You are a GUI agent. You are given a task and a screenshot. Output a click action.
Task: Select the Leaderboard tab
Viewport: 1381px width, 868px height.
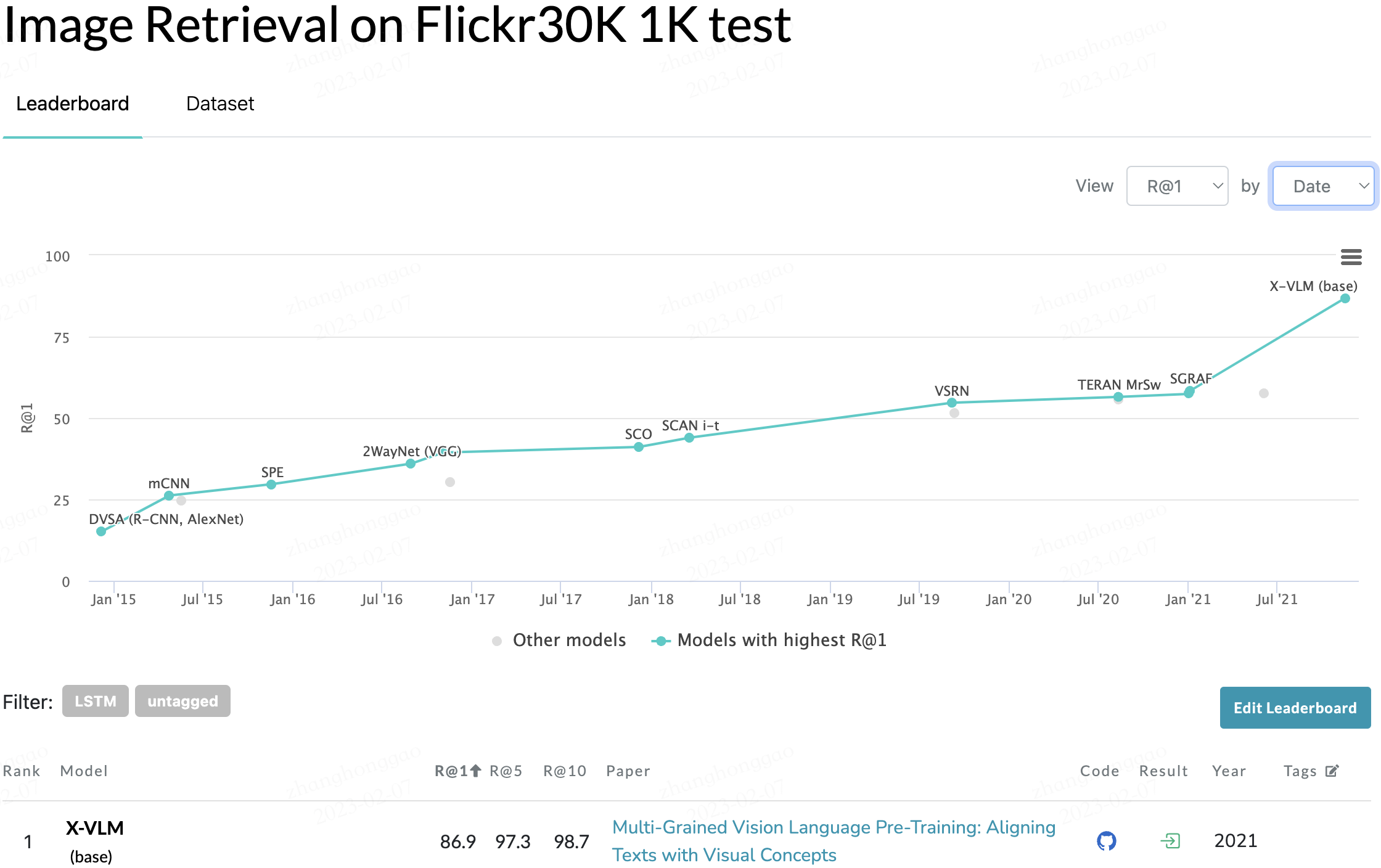pos(73,104)
